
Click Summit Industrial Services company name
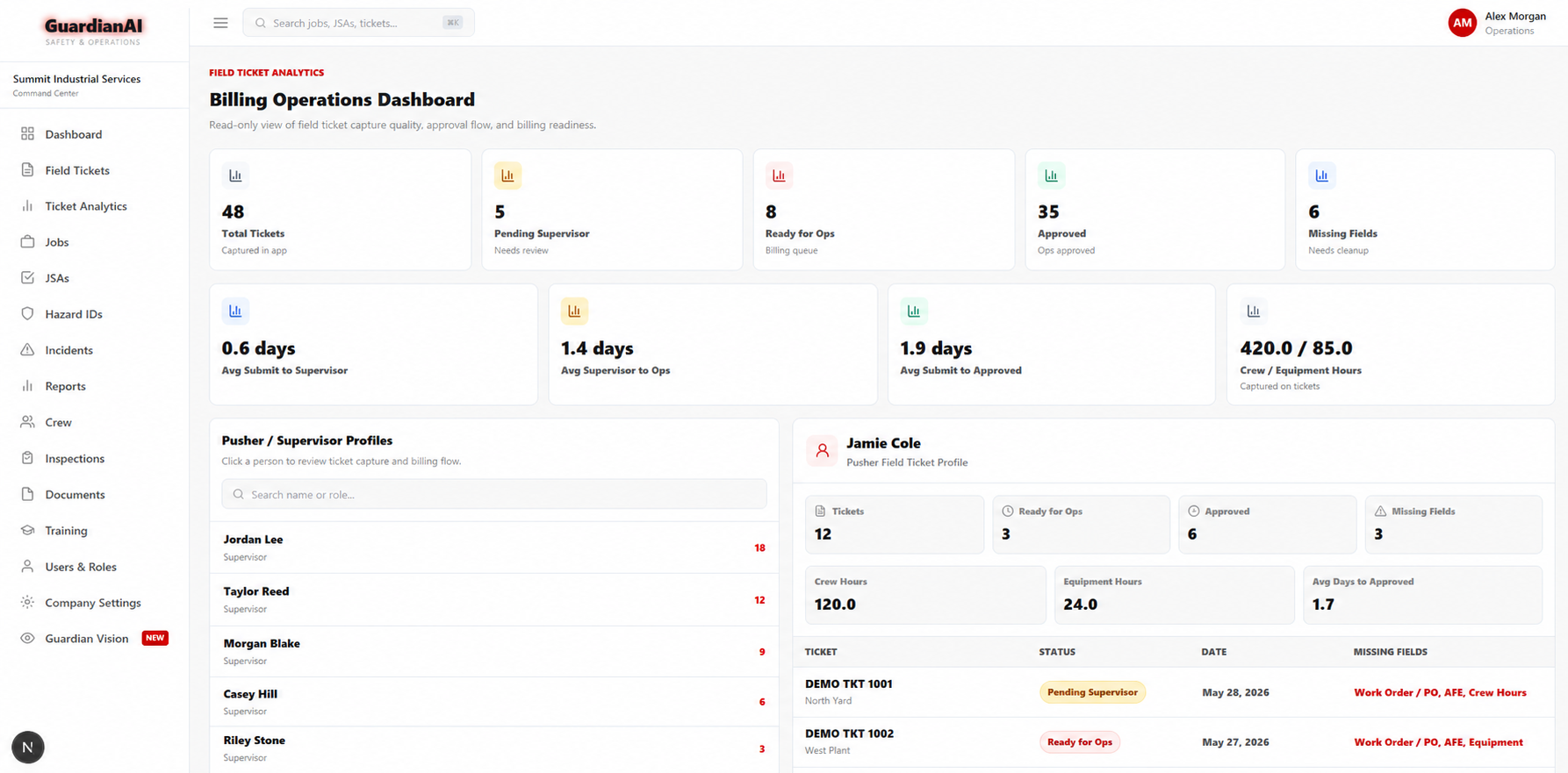click(76, 79)
